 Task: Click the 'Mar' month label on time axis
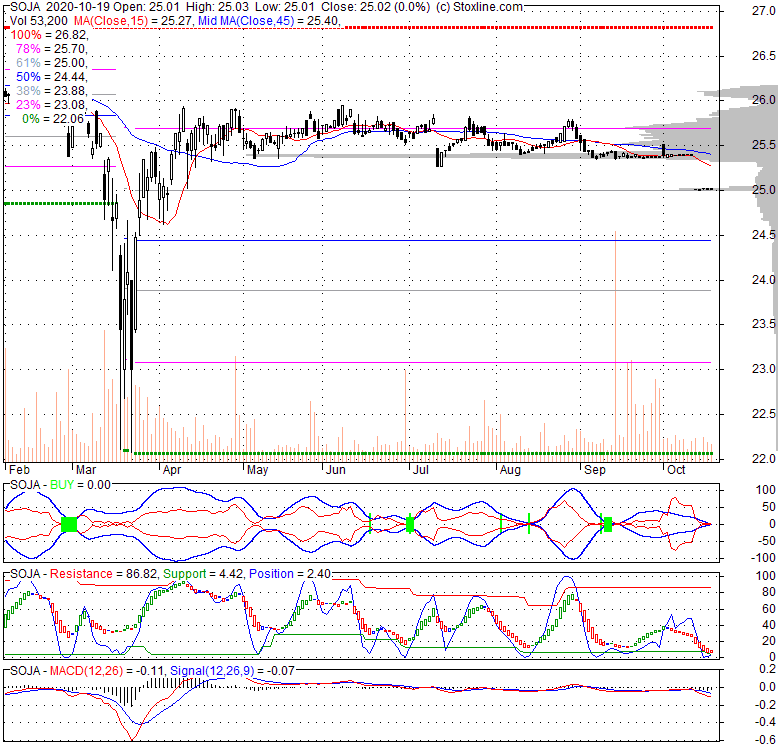pos(86,470)
